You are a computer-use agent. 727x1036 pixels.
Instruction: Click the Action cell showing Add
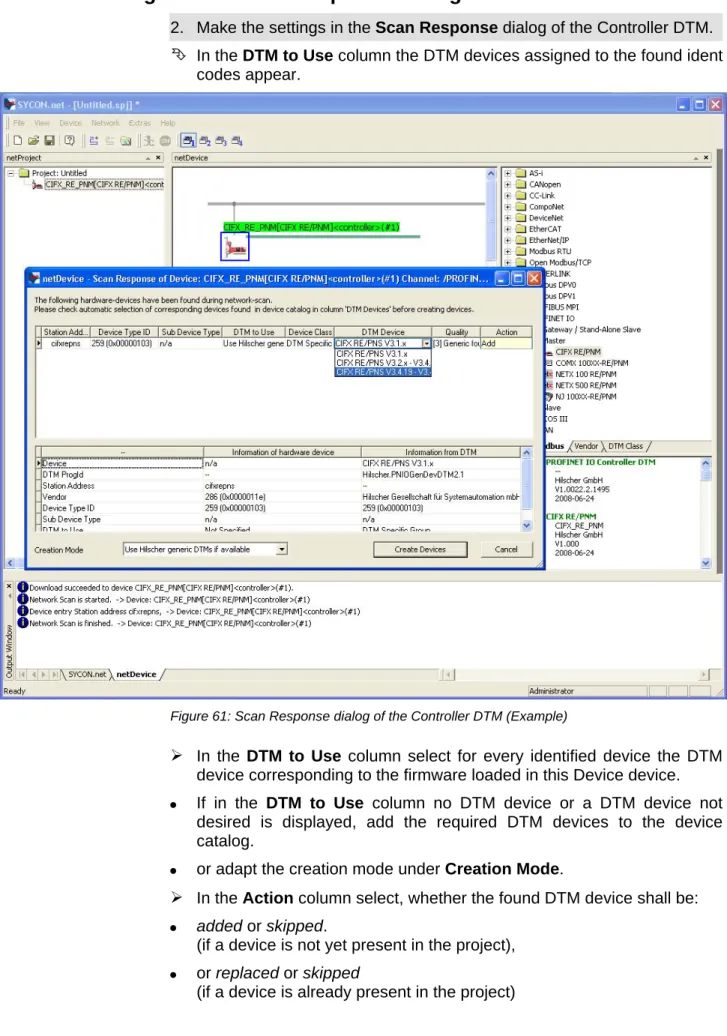click(x=506, y=344)
